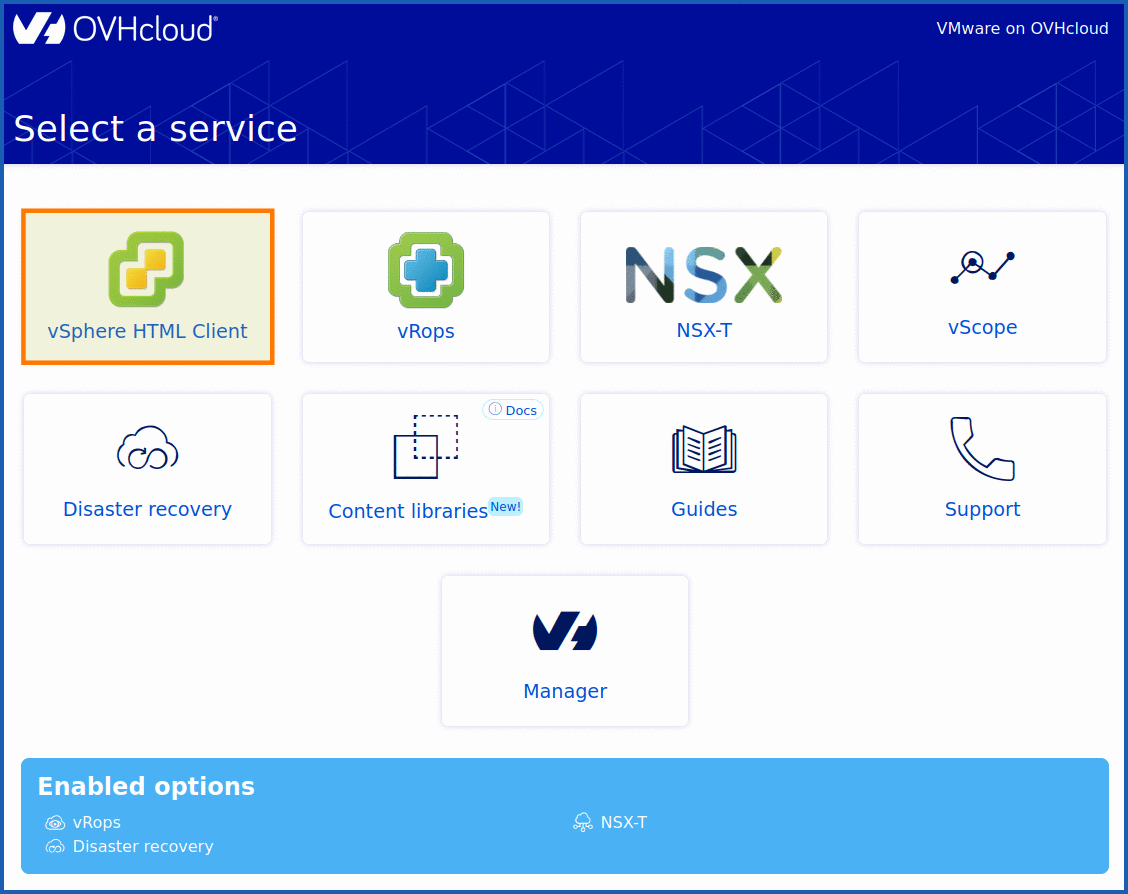Open Manager via the OVHcloud emblem icon
Image resolution: width=1128 pixels, height=894 pixels.
(564, 630)
